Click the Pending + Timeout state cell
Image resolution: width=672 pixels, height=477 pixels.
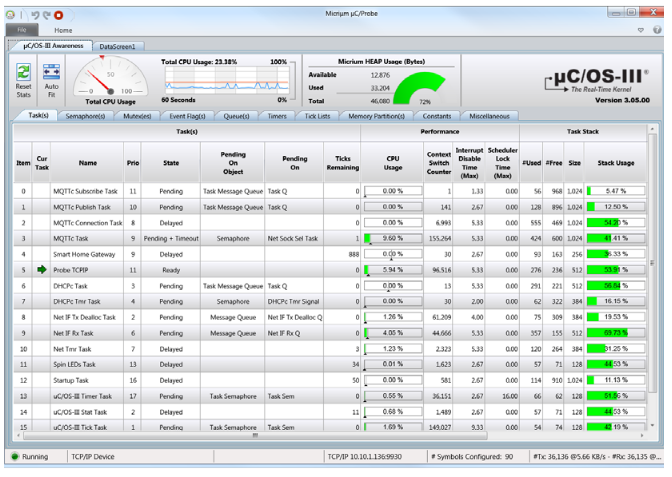[x=171, y=238]
